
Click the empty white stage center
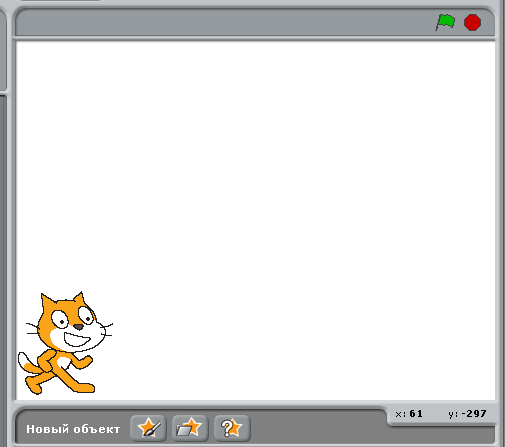256,220
